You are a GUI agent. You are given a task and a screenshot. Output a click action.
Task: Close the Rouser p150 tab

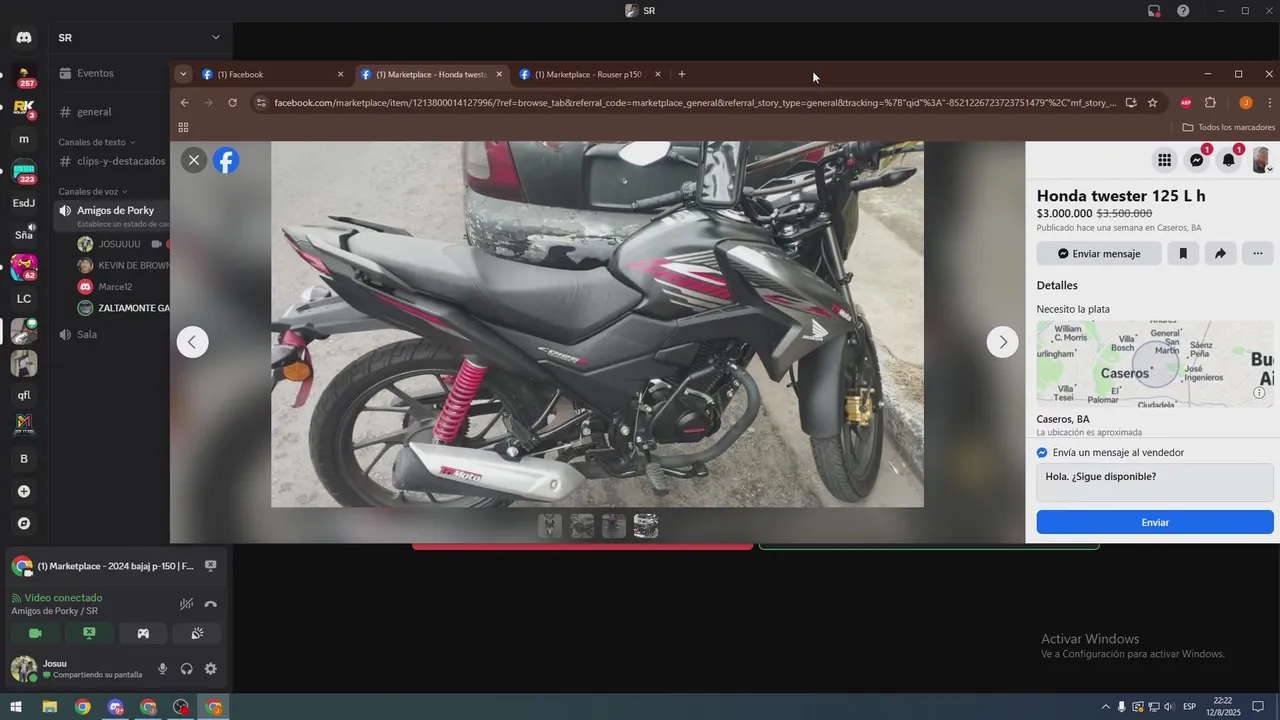click(x=658, y=74)
